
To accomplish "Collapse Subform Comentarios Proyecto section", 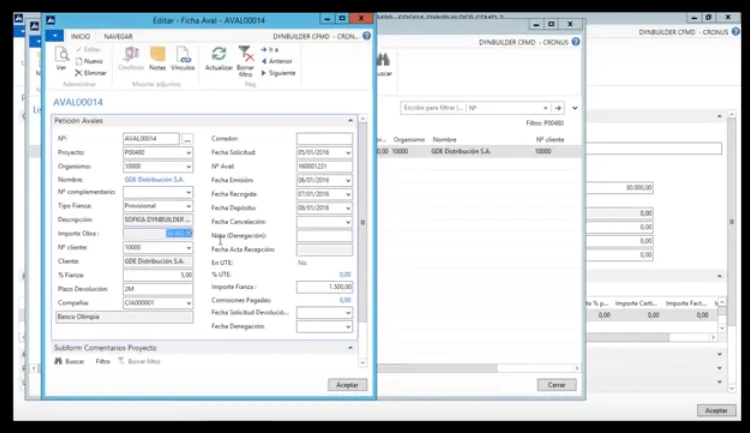I will (x=350, y=348).
